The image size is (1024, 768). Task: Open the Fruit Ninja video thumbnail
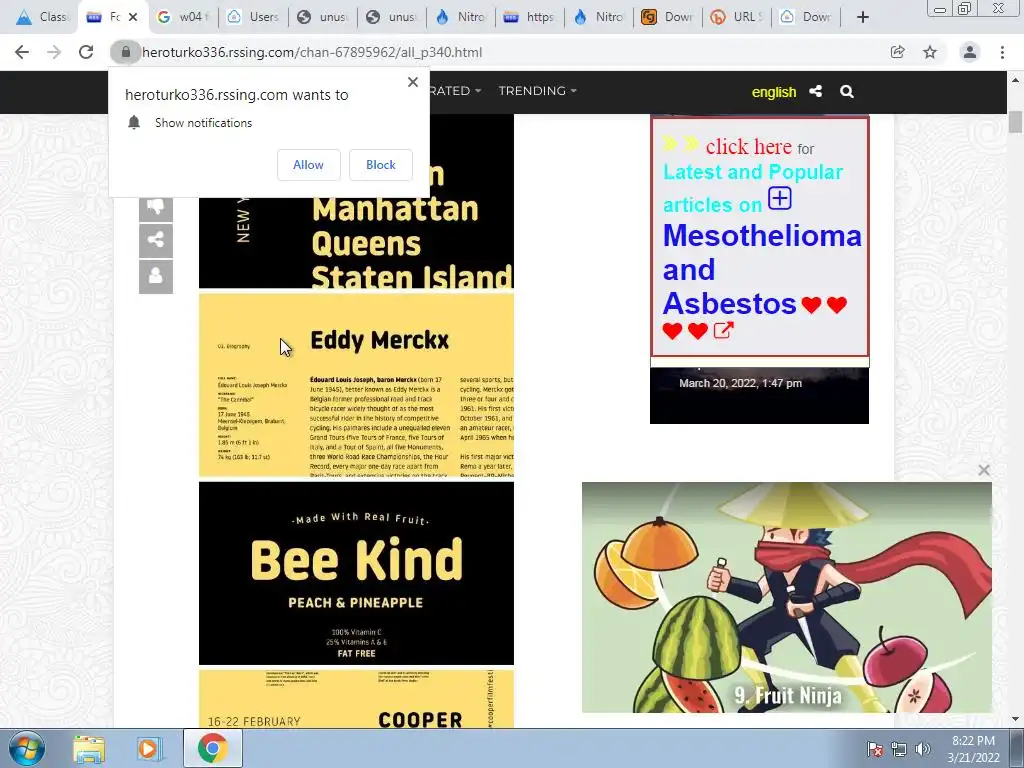[x=786, y=598]
